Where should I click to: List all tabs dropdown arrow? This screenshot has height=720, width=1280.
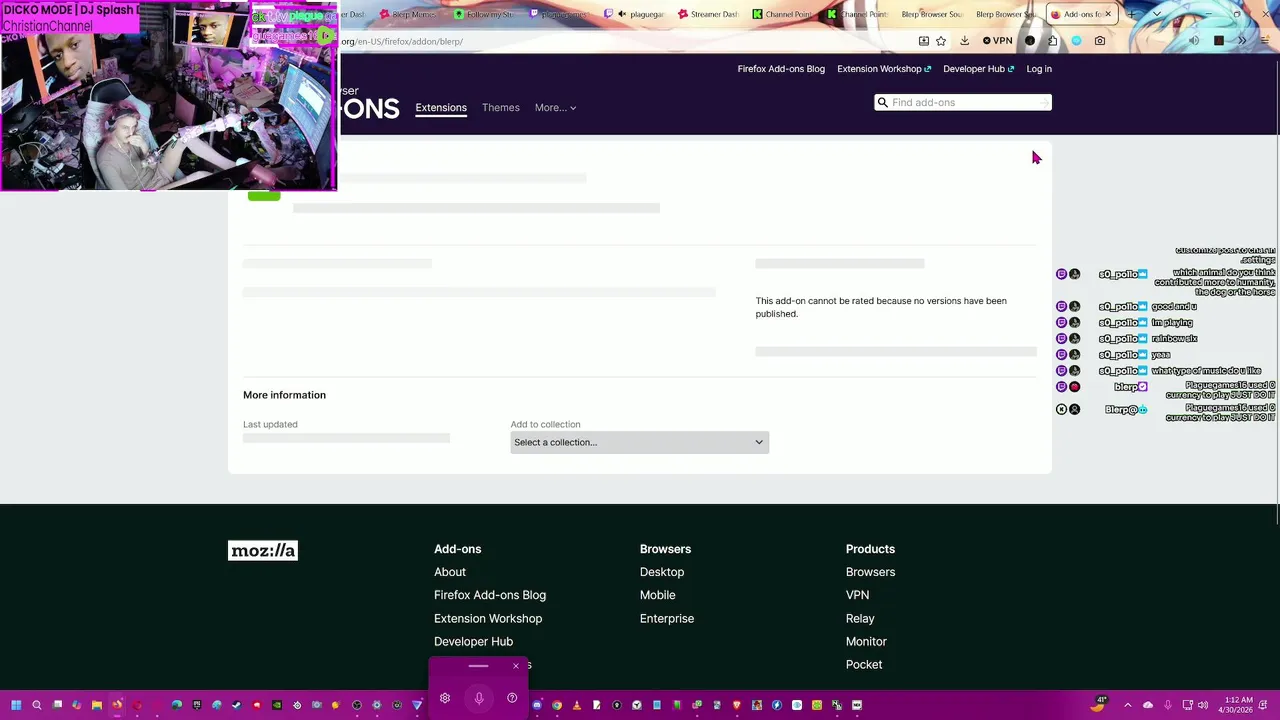coord(1156,14)
